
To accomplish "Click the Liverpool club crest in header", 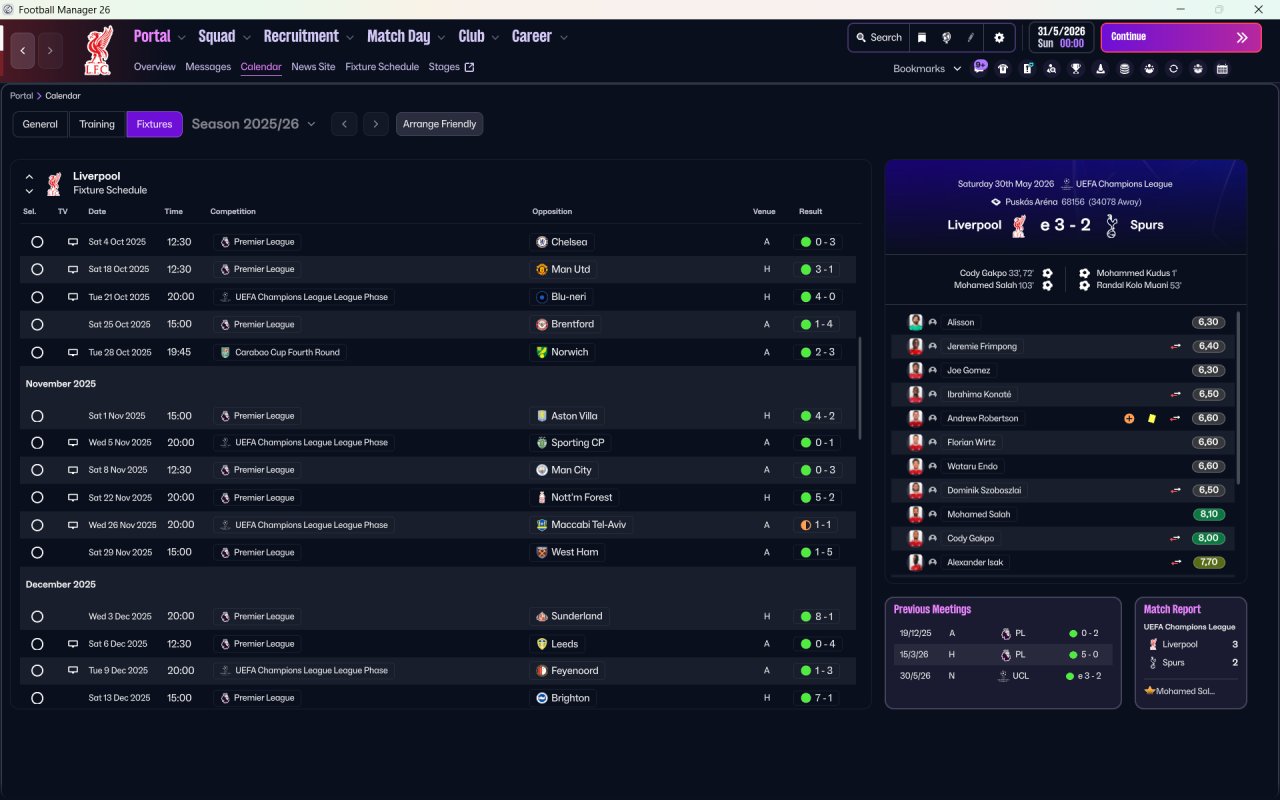I will [98, 51].
